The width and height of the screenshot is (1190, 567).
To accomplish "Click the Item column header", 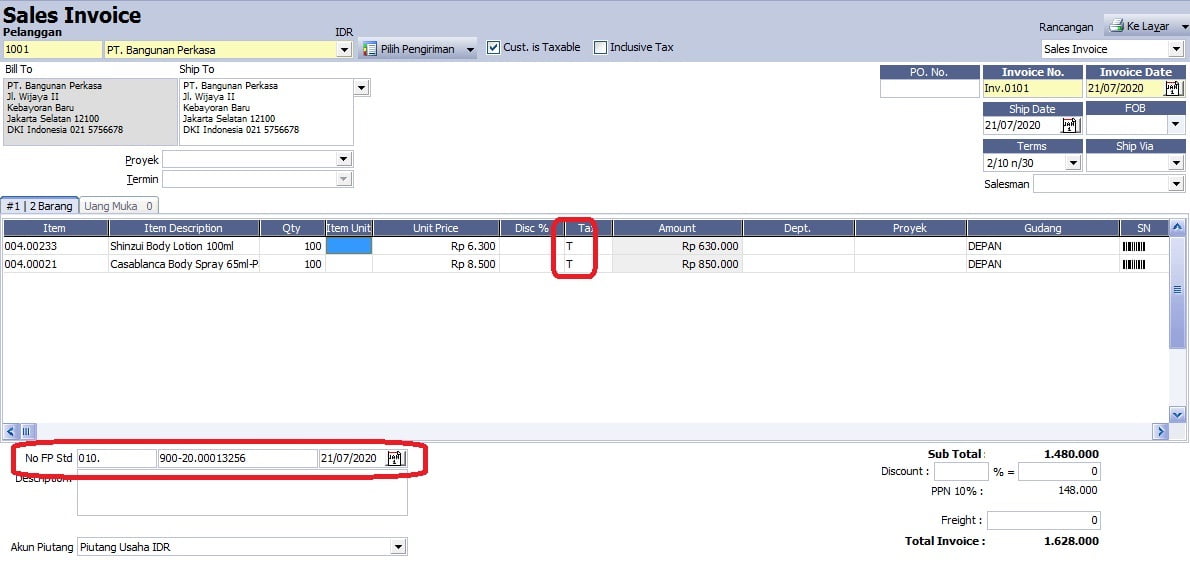I will pyautogui.click(x=55, y=228).
